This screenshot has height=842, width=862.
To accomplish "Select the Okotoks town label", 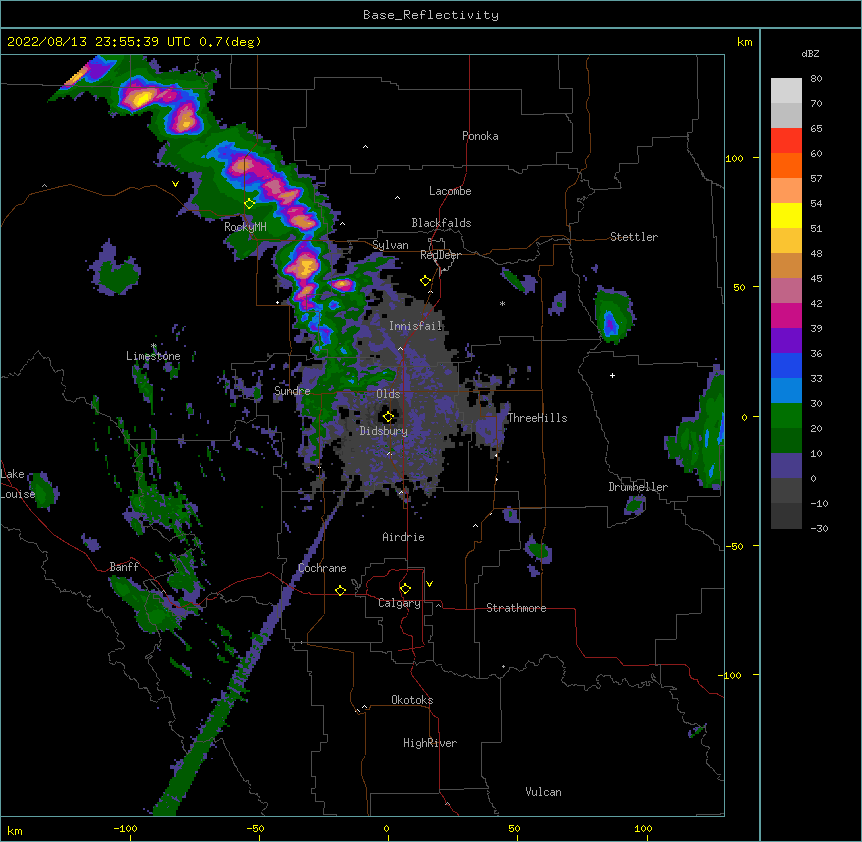I will [412, 700].
